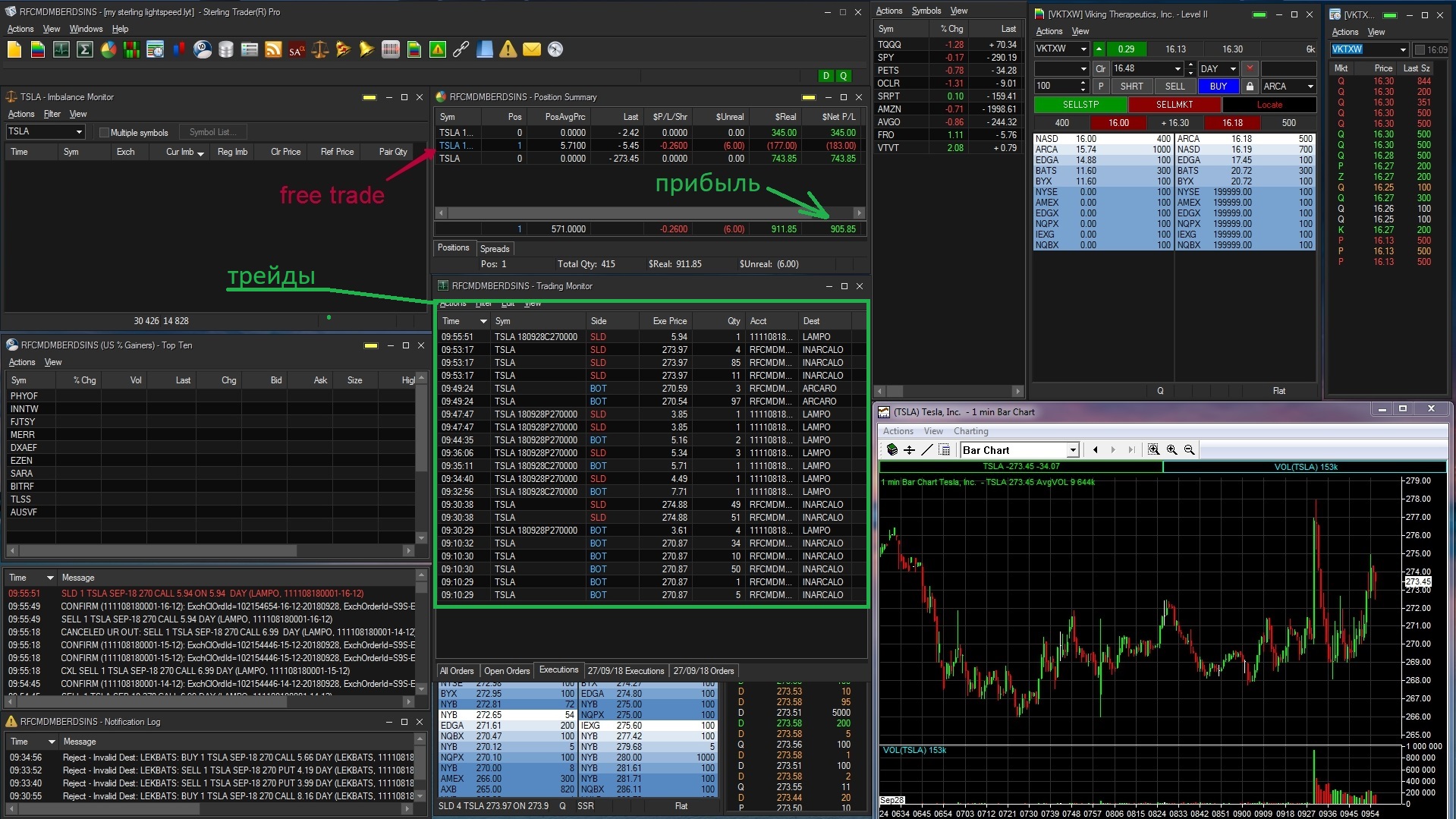The height and width of the screenshot is (819, 1456).
Task: Select the trendline drawing tool in chart
Action: tap(926, 450)
